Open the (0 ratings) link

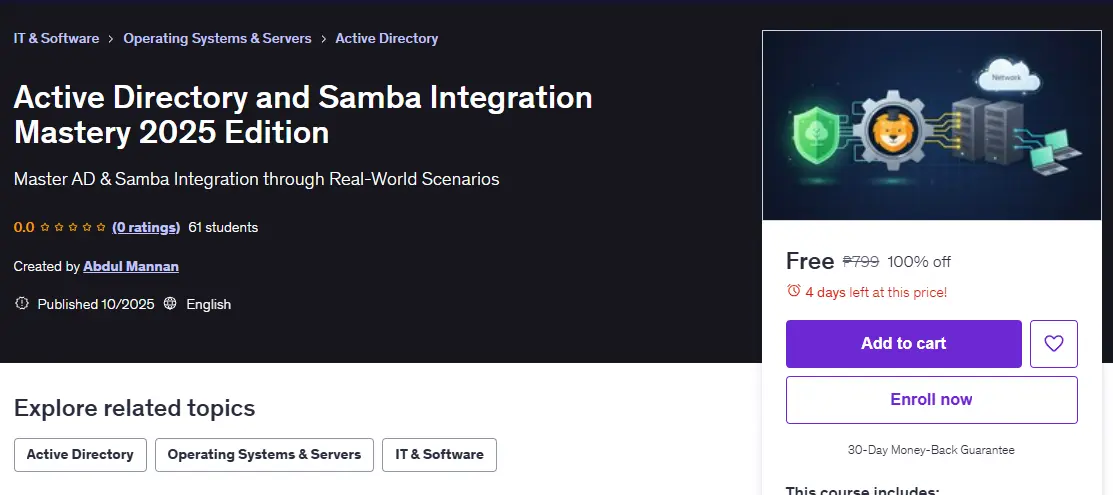tap(146, 227)
